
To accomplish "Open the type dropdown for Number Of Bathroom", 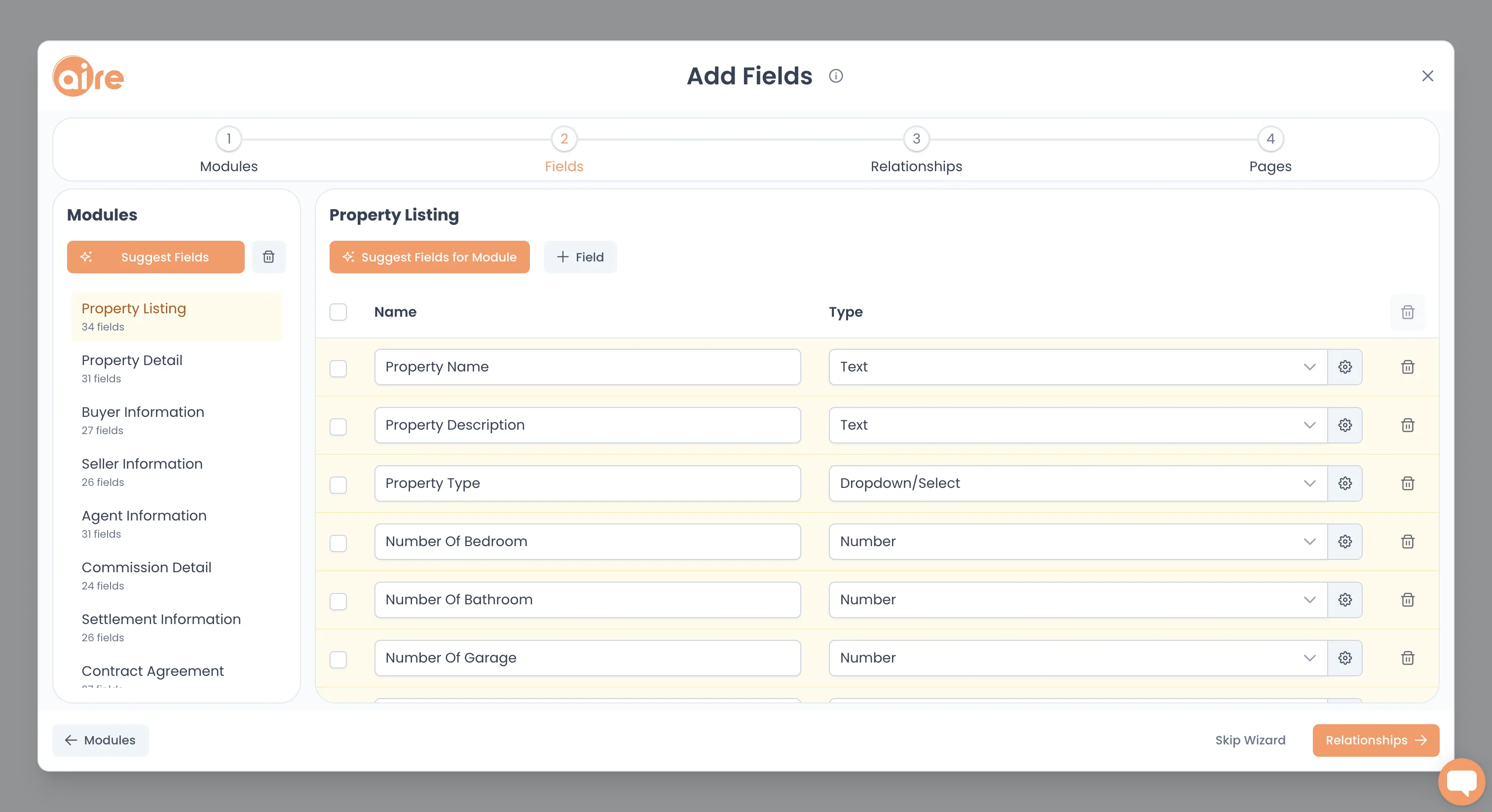I will pyautogui.click(x=1078, y=599).
